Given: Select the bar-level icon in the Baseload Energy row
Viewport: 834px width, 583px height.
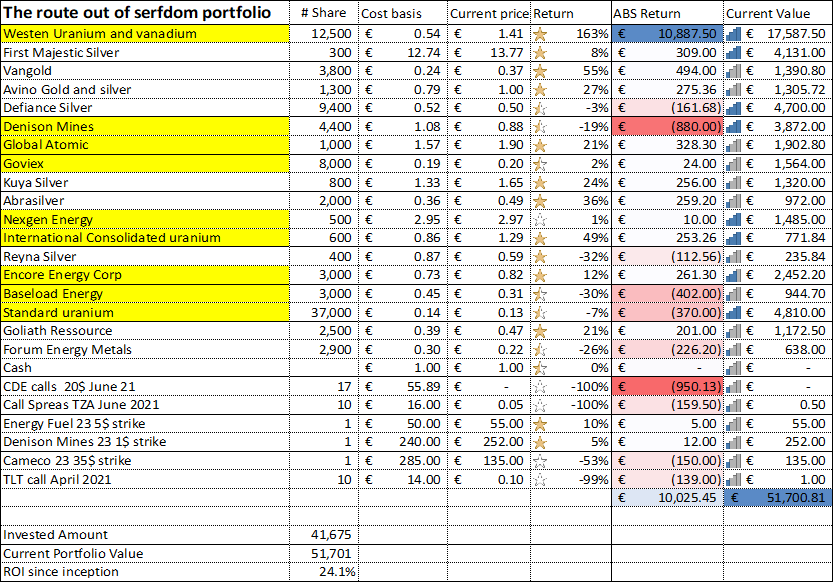Looking at the screenshot, I should (733, 294).
